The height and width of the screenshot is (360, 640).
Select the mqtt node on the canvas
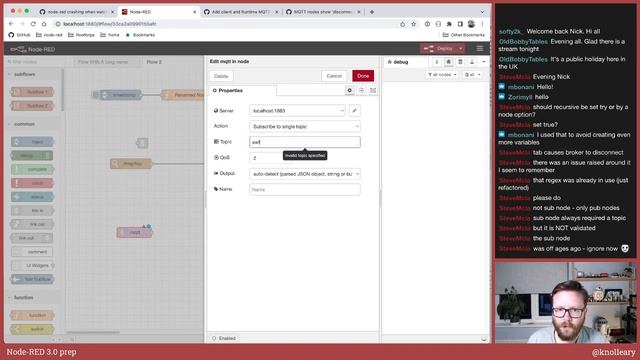[134, 232]
